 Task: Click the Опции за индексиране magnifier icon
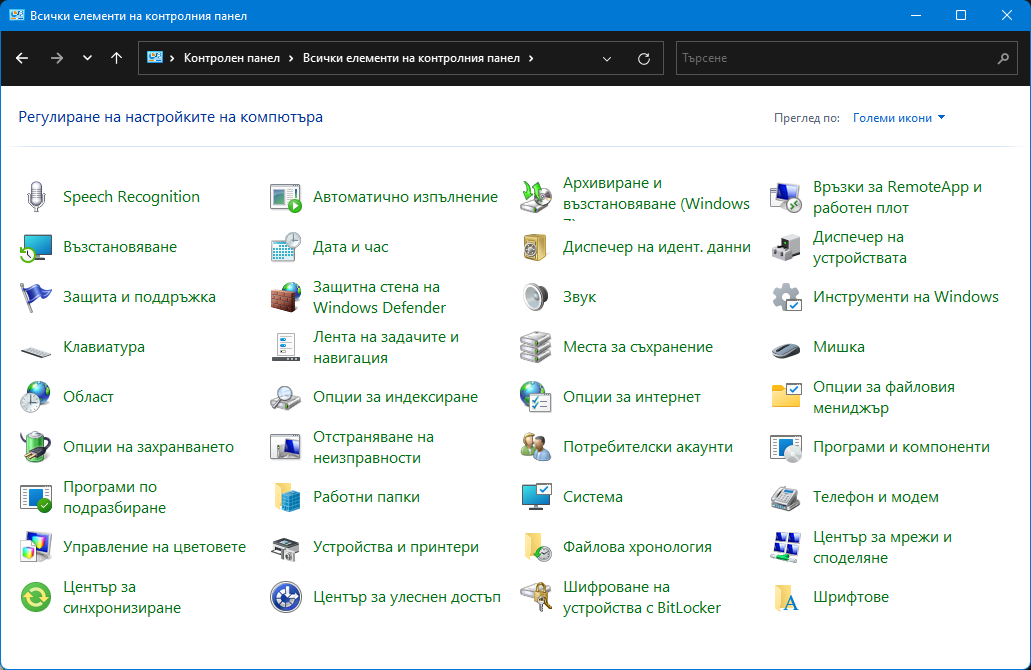[286, 398]
